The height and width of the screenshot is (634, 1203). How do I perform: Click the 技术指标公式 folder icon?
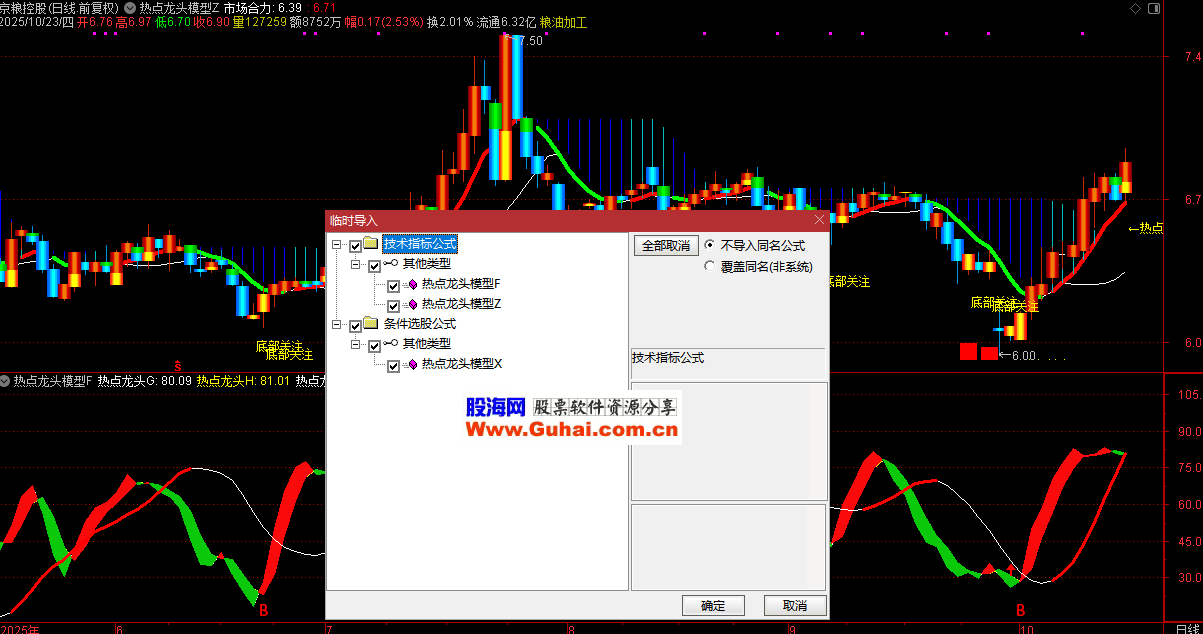click(371, 244)
